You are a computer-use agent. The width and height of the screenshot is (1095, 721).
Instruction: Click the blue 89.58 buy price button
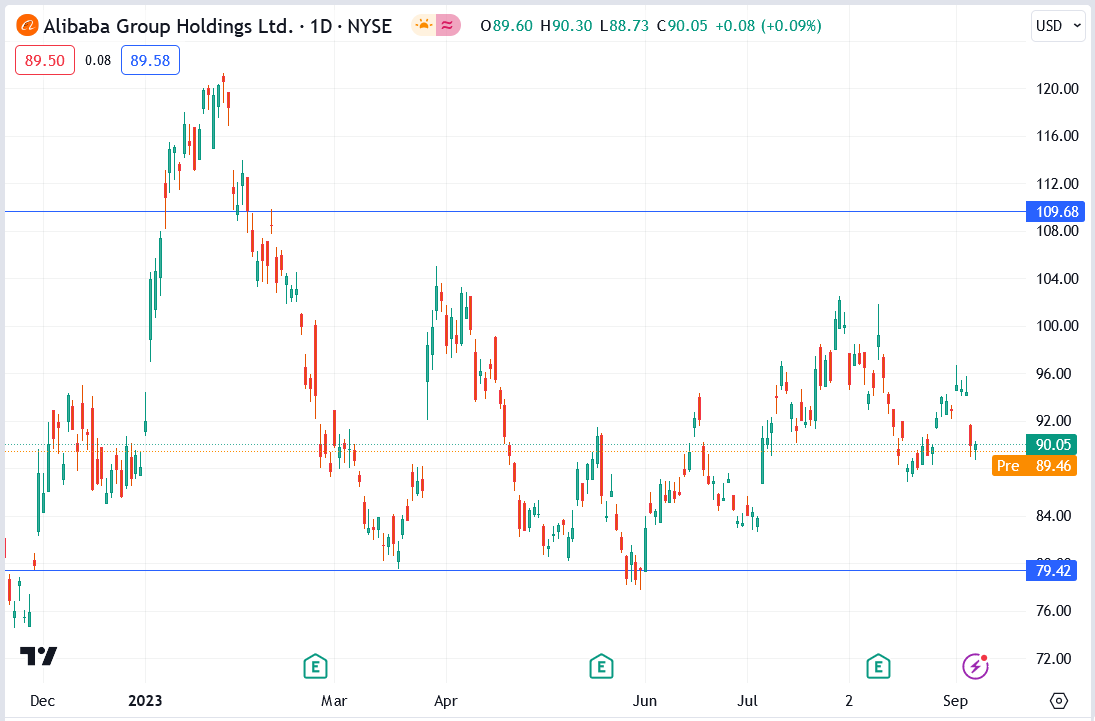[150, 60]
